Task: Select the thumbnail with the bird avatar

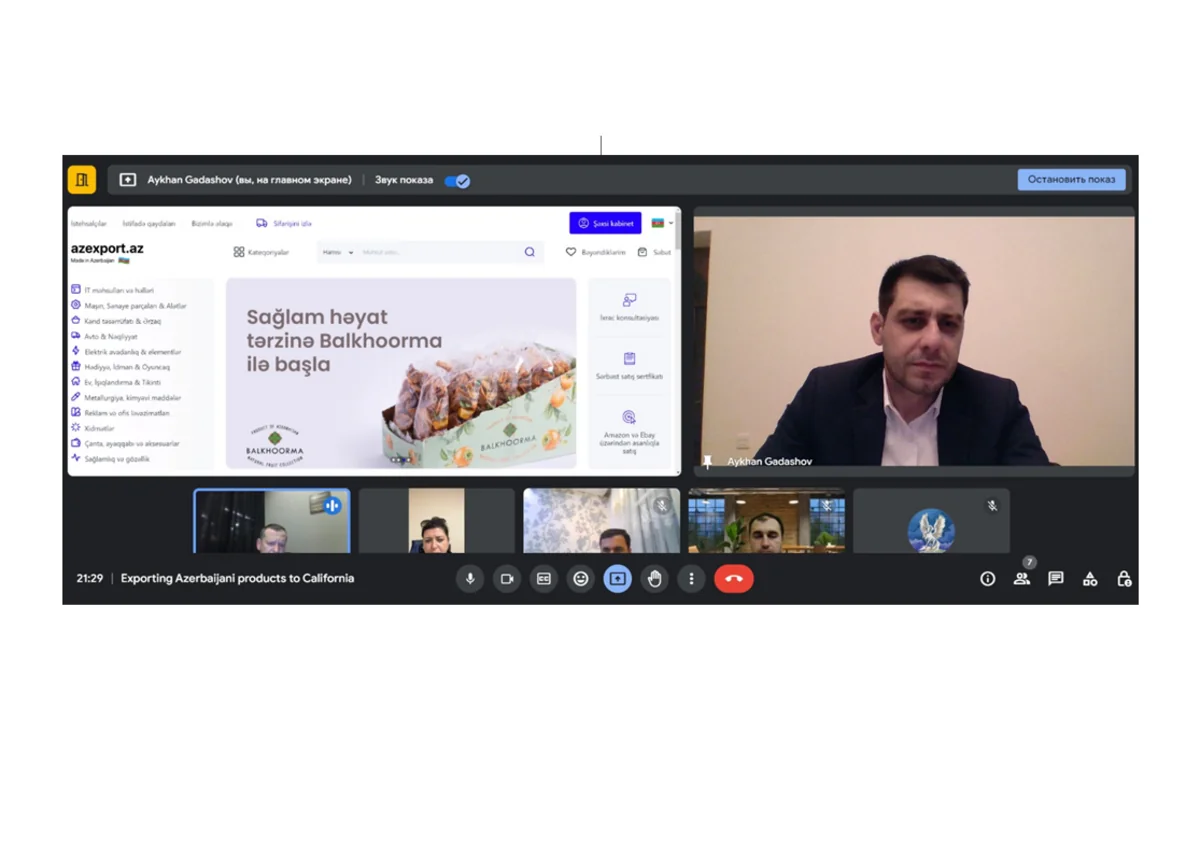Action: pos(932,521)
